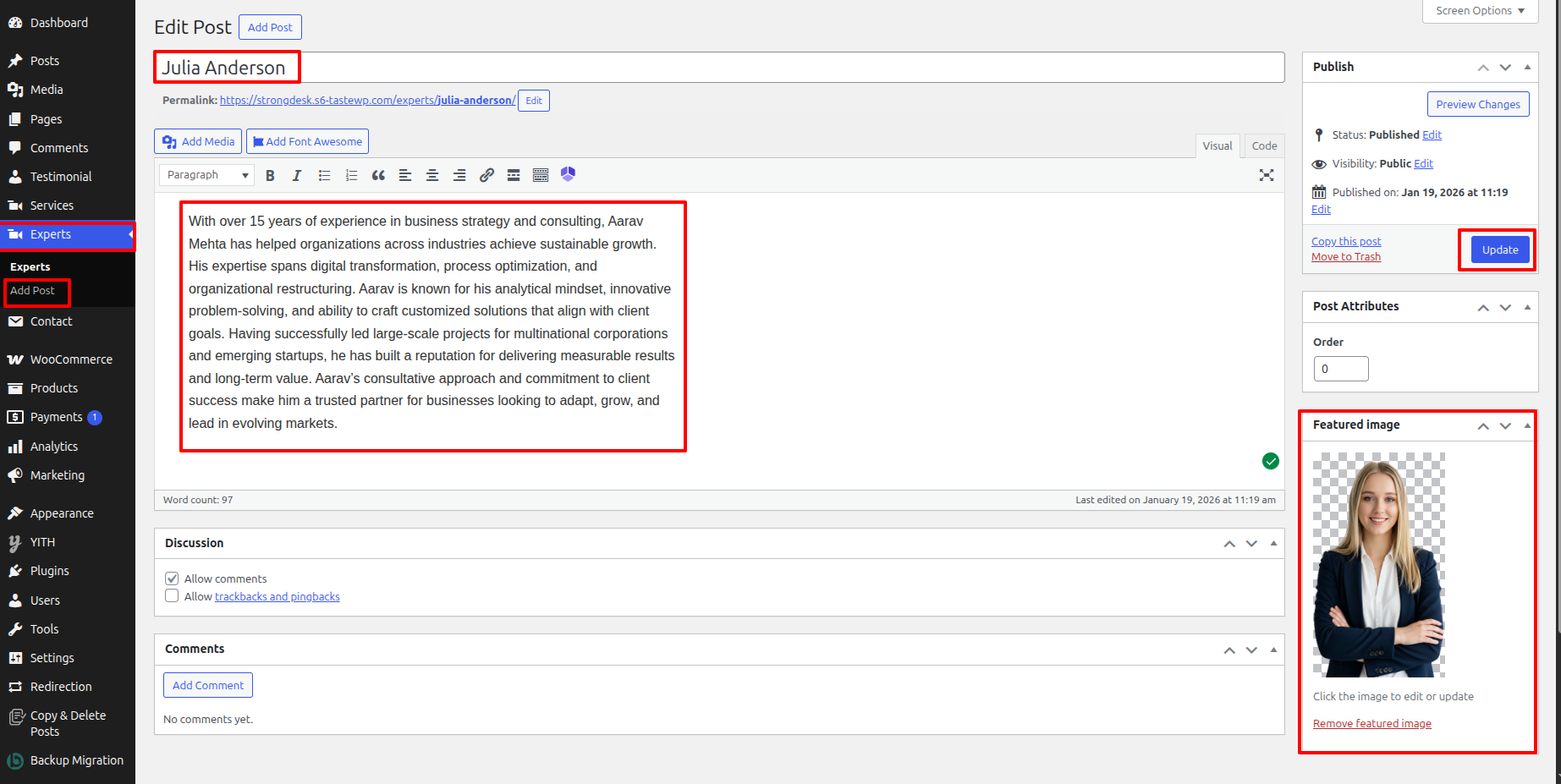
Task: Enable Allow trackbacks and pingbacks checkbox
Action: pos(172,596)
